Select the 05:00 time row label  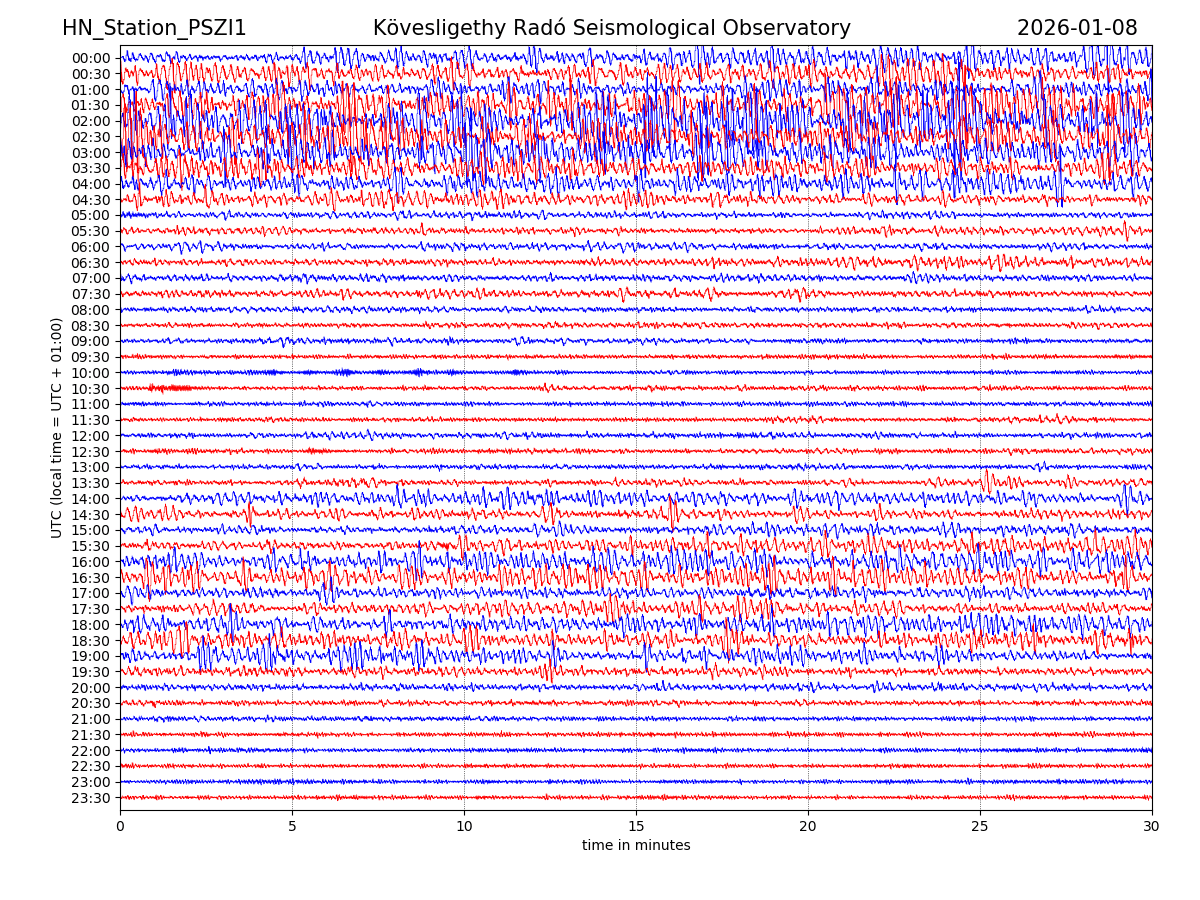pyautogui.click(x=90, y=216)
